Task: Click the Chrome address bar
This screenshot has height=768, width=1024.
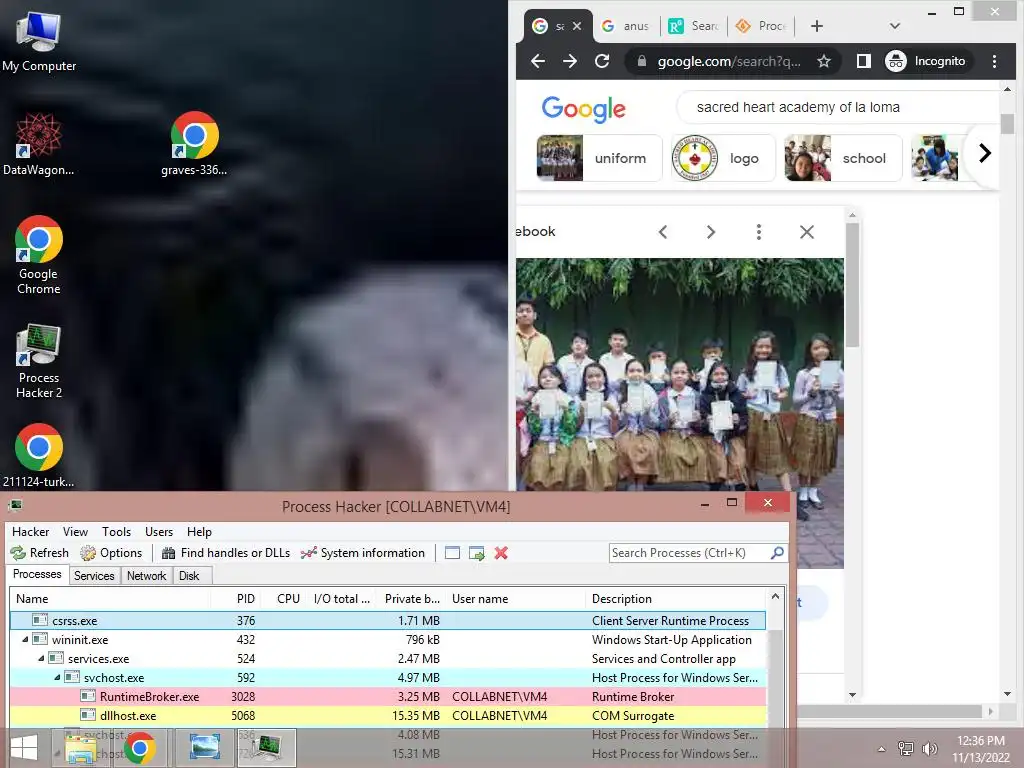Action: pos(728,61)
